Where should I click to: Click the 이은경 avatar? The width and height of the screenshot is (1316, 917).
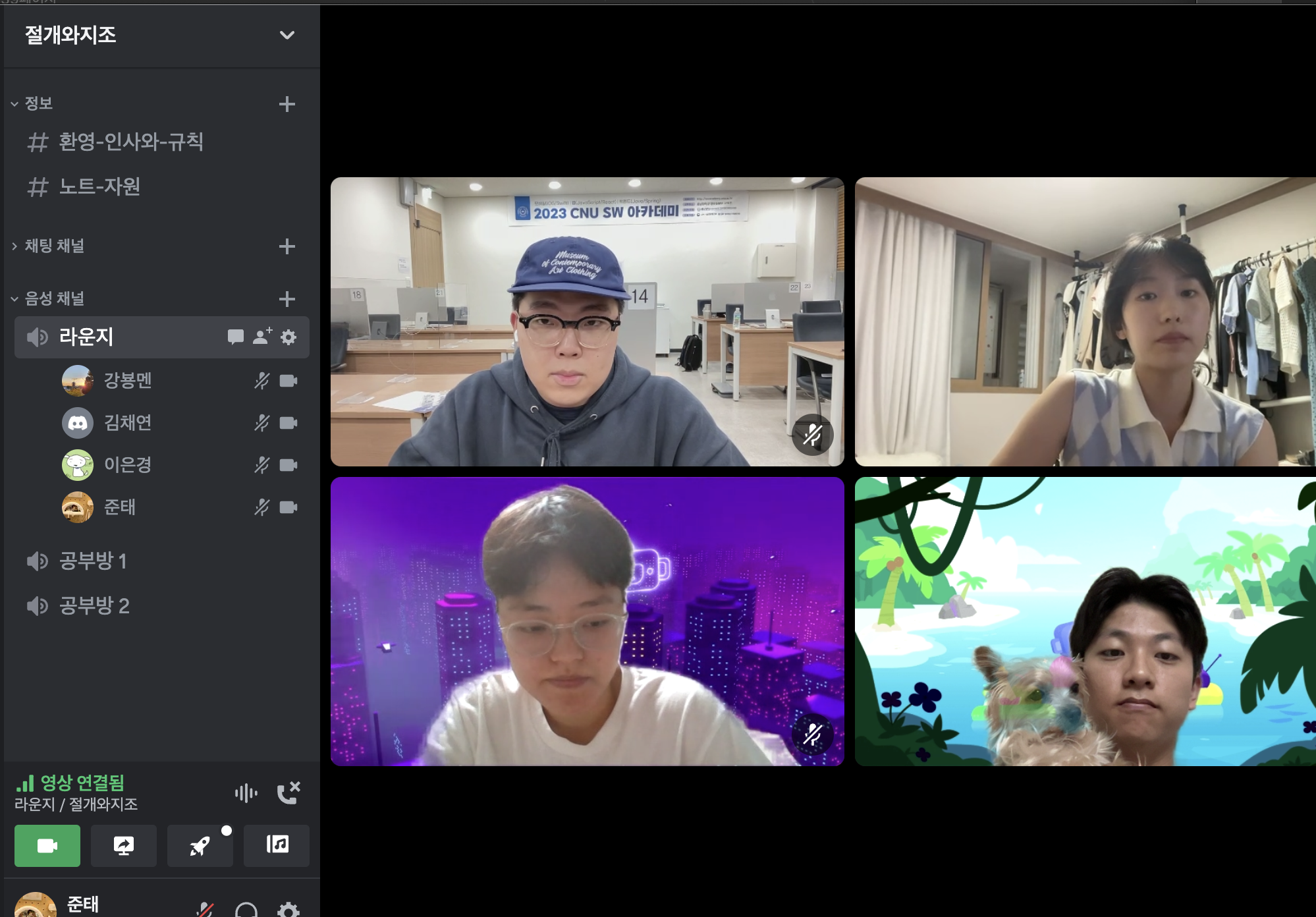[78, 465]
